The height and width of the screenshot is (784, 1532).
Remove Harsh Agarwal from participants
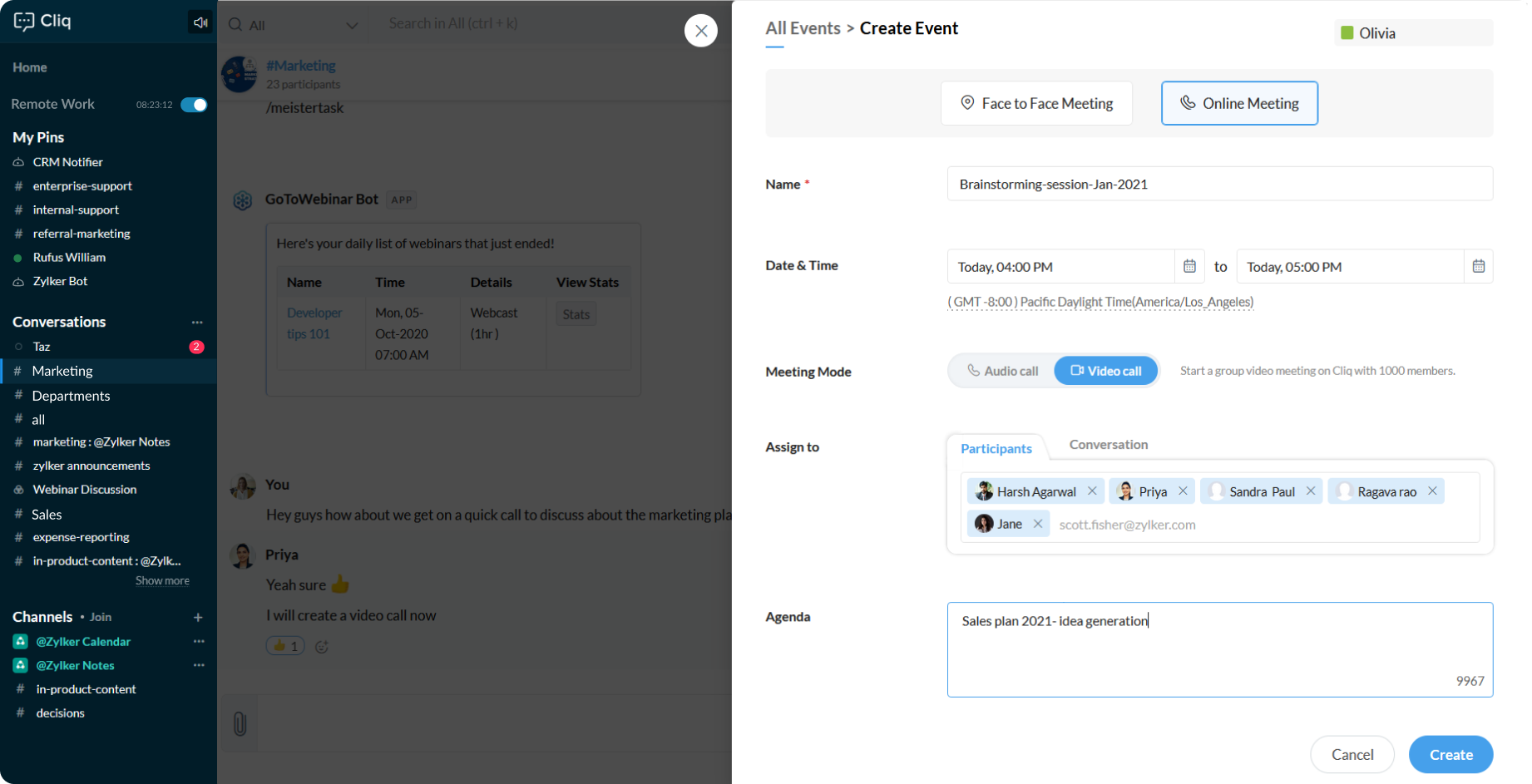[x=1092, y=491]
